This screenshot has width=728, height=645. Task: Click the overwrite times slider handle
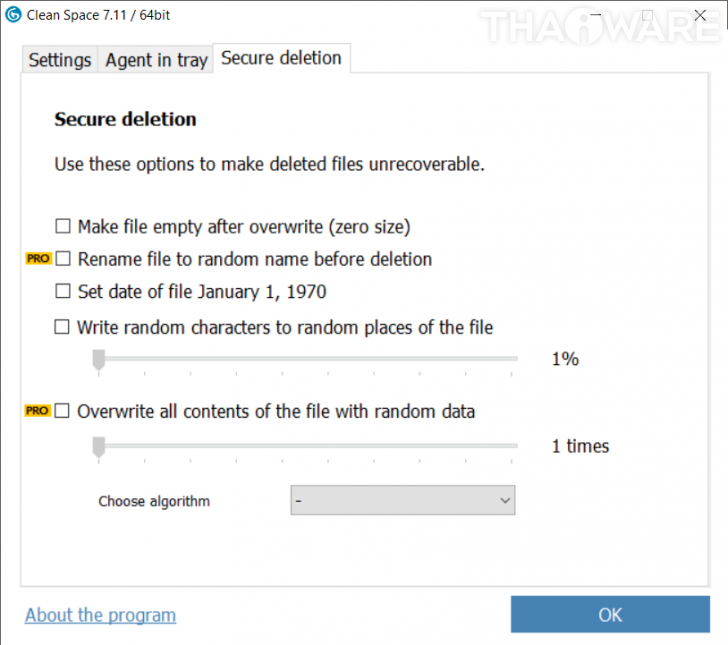coord(98,446)
